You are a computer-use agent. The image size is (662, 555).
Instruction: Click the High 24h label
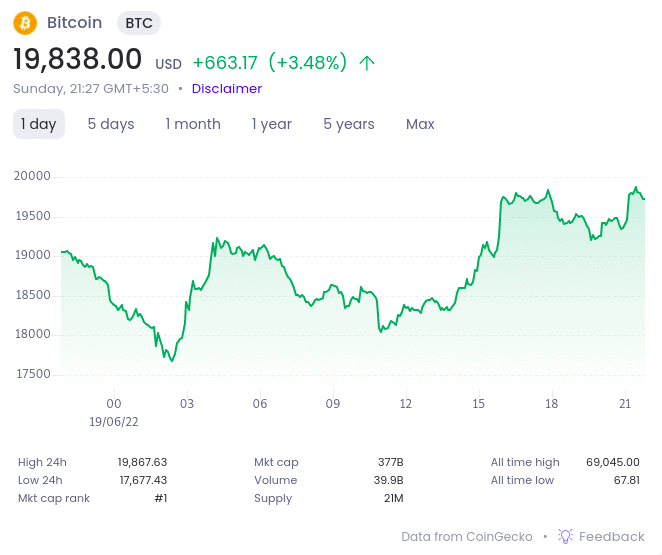pyautogui.click(x=42, y=462)
